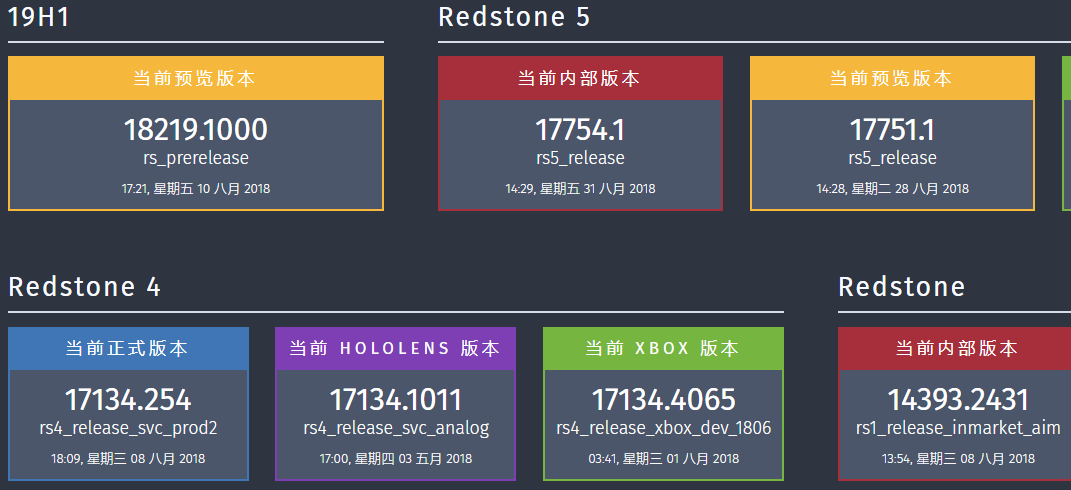
Task: Select yellow 当前预览版本 header in 19H1
Action: (x=196, y=78)
